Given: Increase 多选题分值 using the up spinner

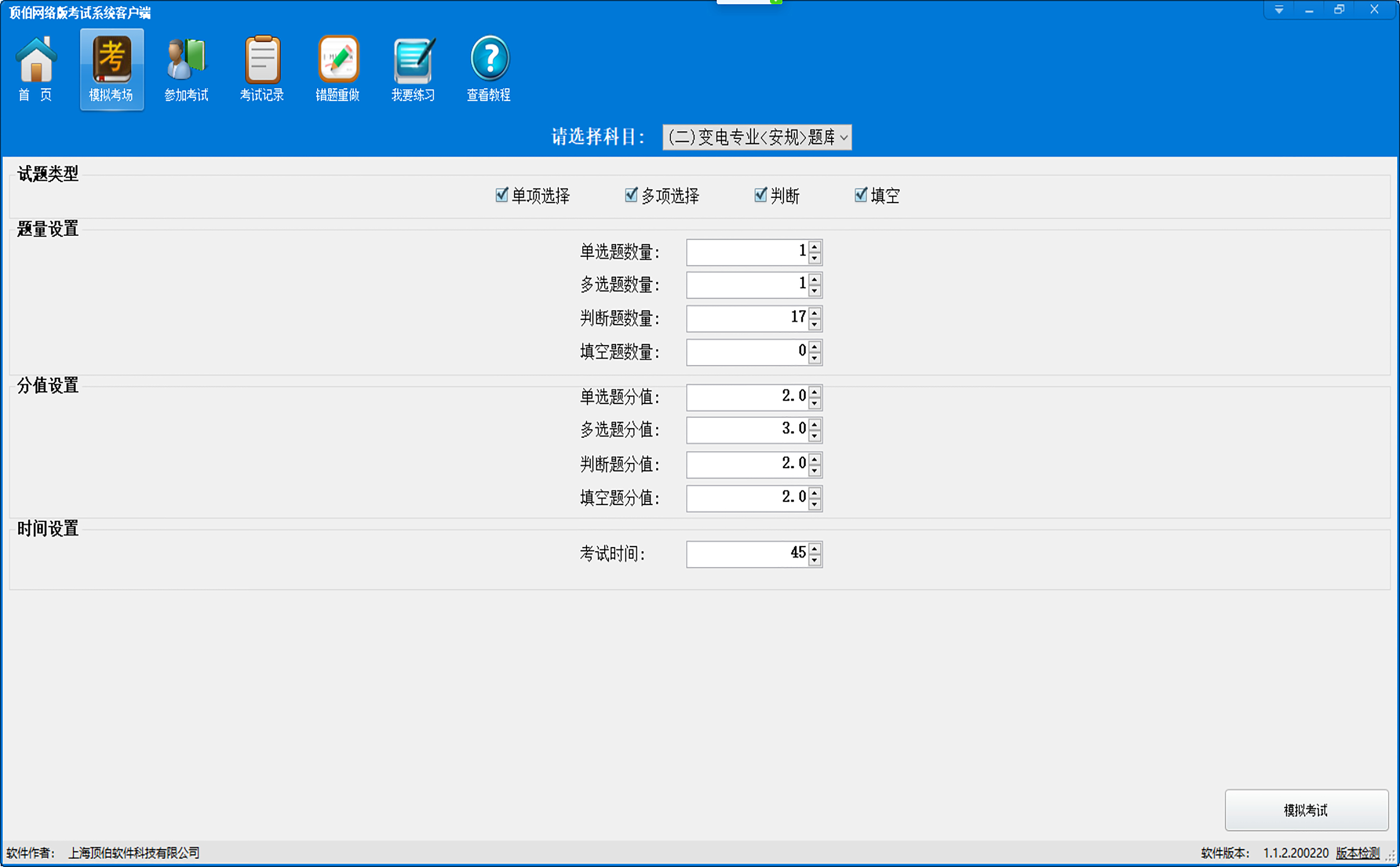Looking at the screenshot, I should (x=814, y=424).
